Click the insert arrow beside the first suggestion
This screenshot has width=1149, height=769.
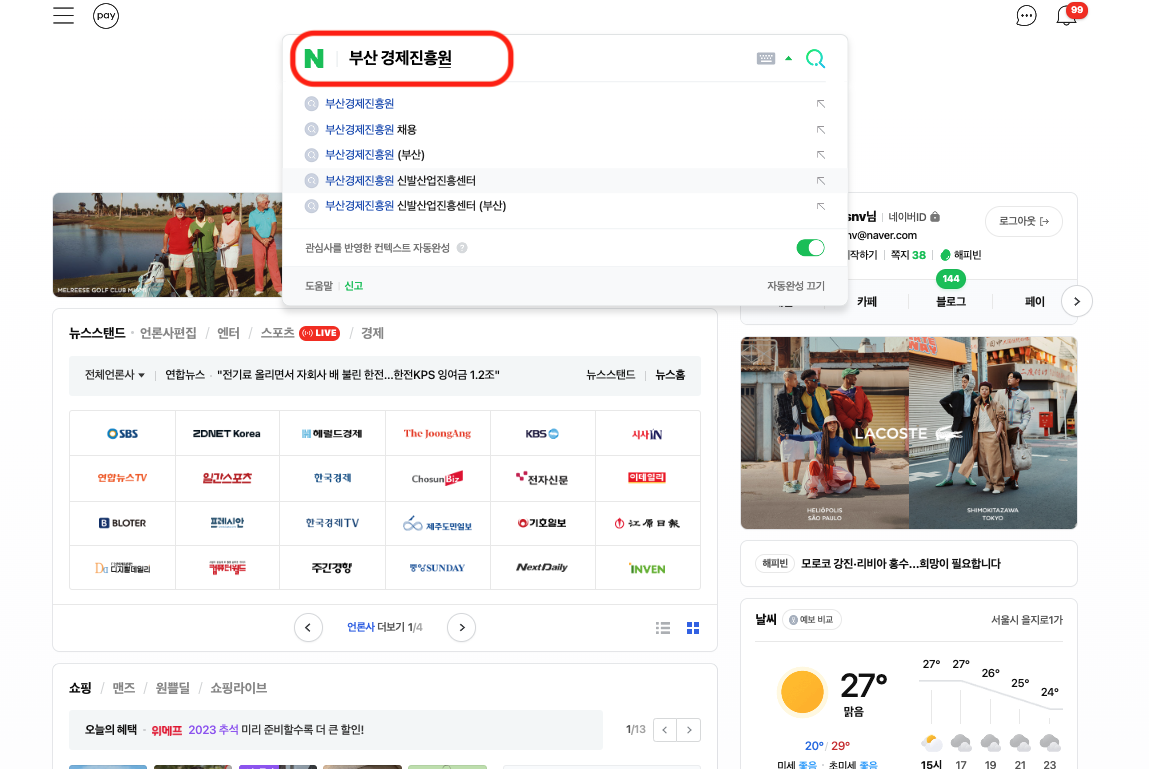(x=820, y=102)
